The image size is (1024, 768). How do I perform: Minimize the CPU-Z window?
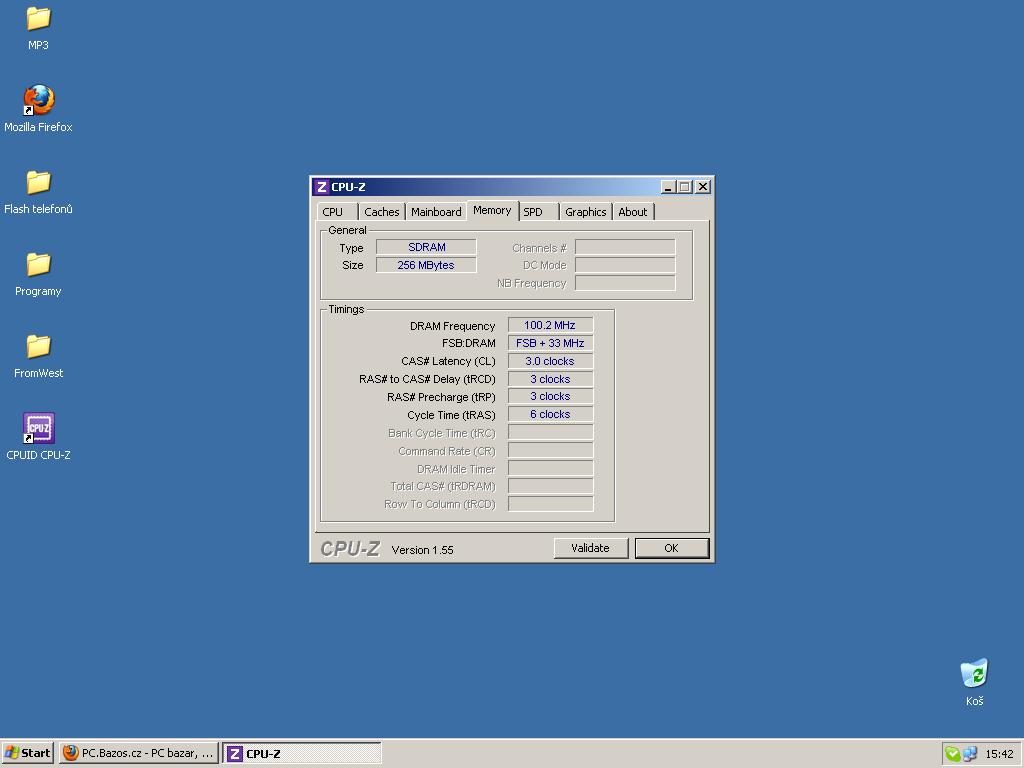pos(668,187)
